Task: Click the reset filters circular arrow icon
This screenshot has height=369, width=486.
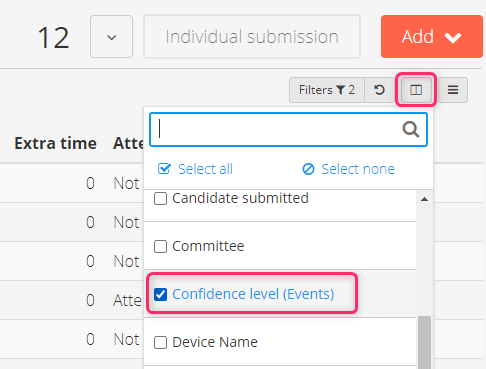Action: coord(379,90)
